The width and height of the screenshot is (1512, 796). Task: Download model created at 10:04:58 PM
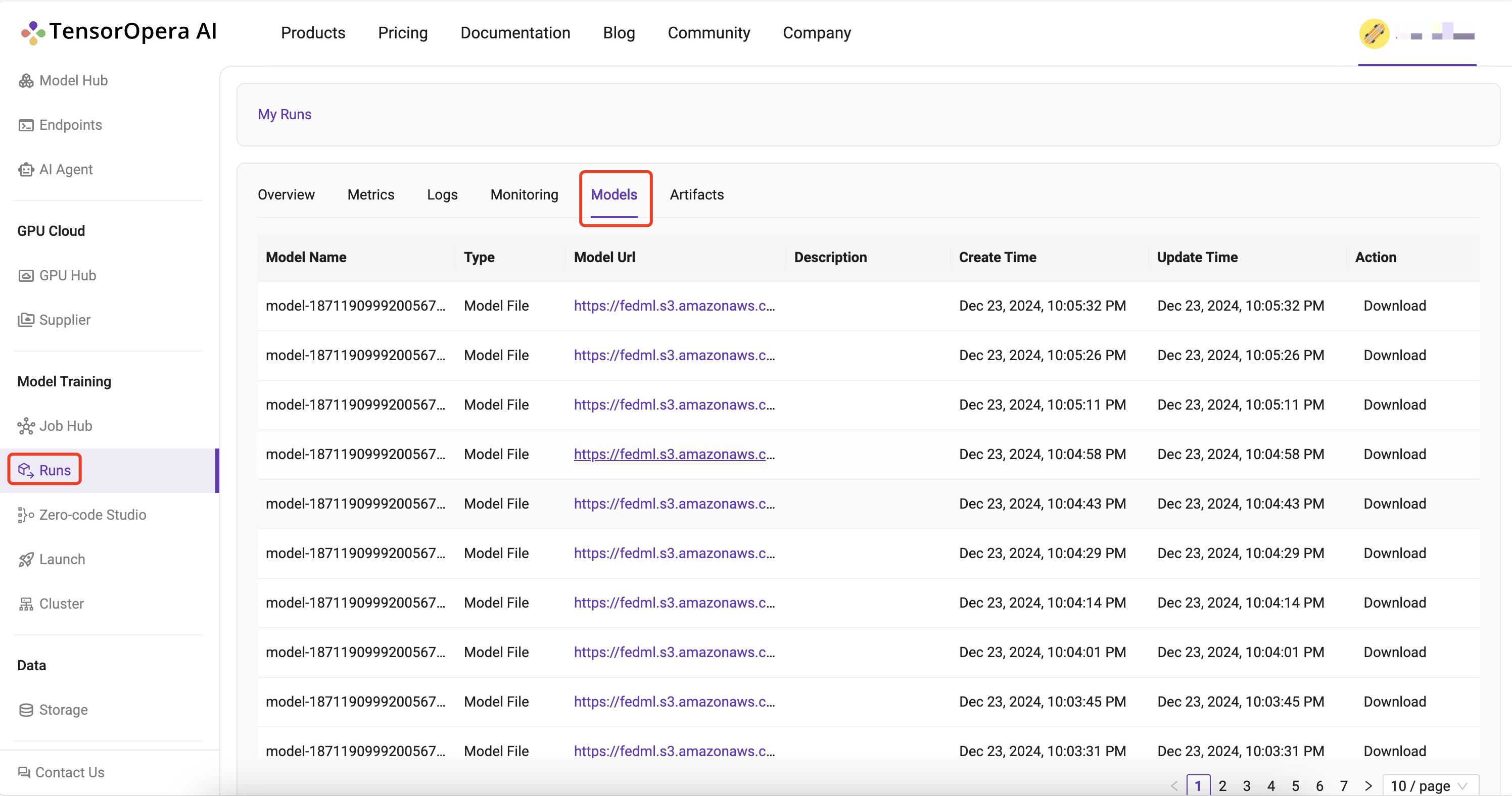1394,455
